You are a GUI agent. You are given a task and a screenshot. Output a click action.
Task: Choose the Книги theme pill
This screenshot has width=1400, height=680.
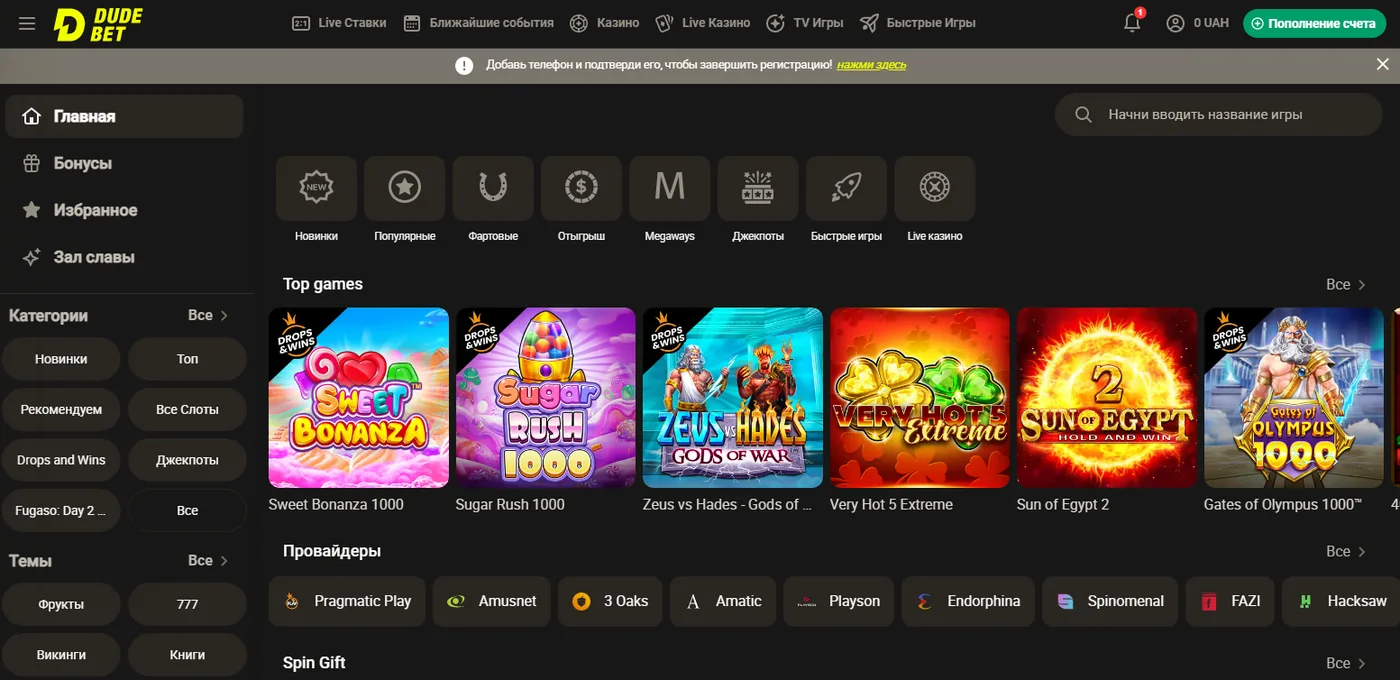(x=188, y=655)
